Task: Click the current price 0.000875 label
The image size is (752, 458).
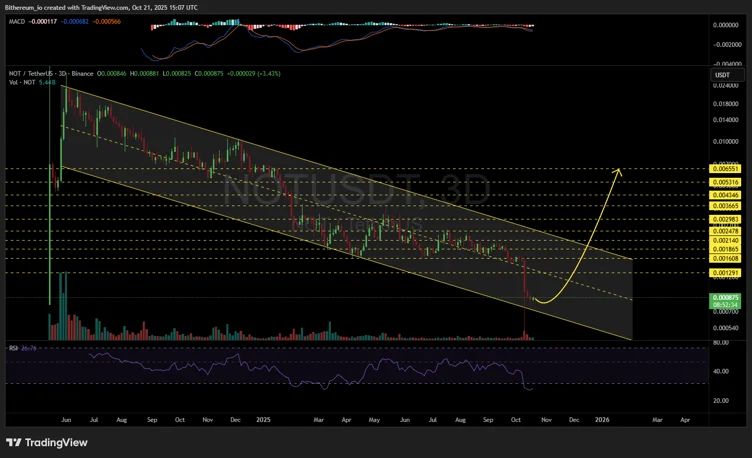Action: [721, 298]
